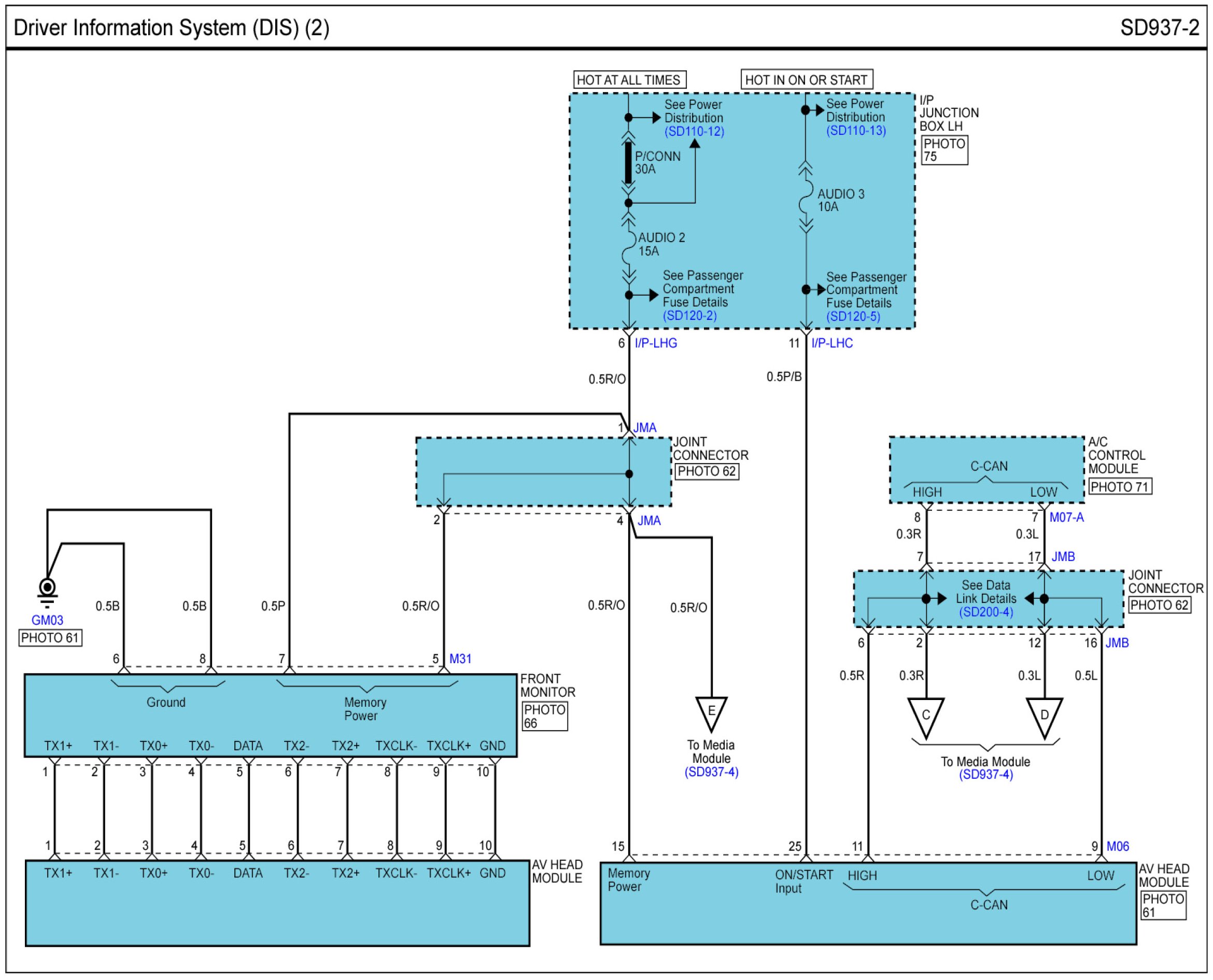This screenshot has width=1213, height=980.
Task: Click the JMA joint connector splice dot
Action: [629, 474]
